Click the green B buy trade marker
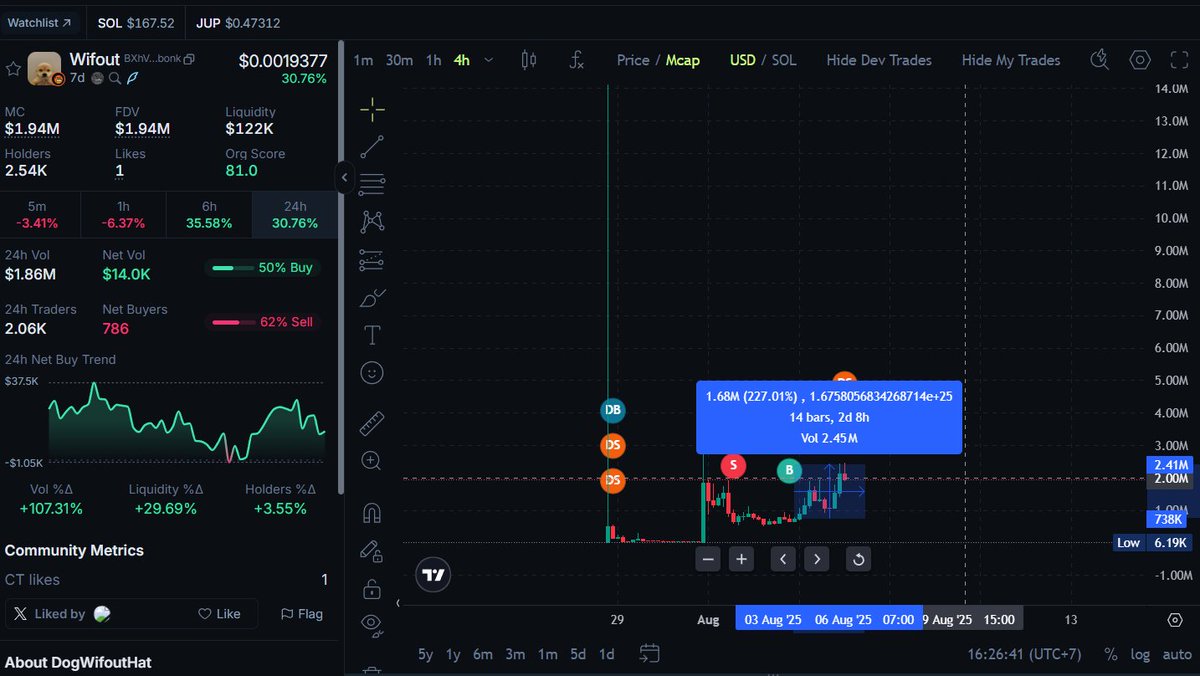Viewport: 1200px width, 676px height. pyautogui.click(x=789, y=470)
